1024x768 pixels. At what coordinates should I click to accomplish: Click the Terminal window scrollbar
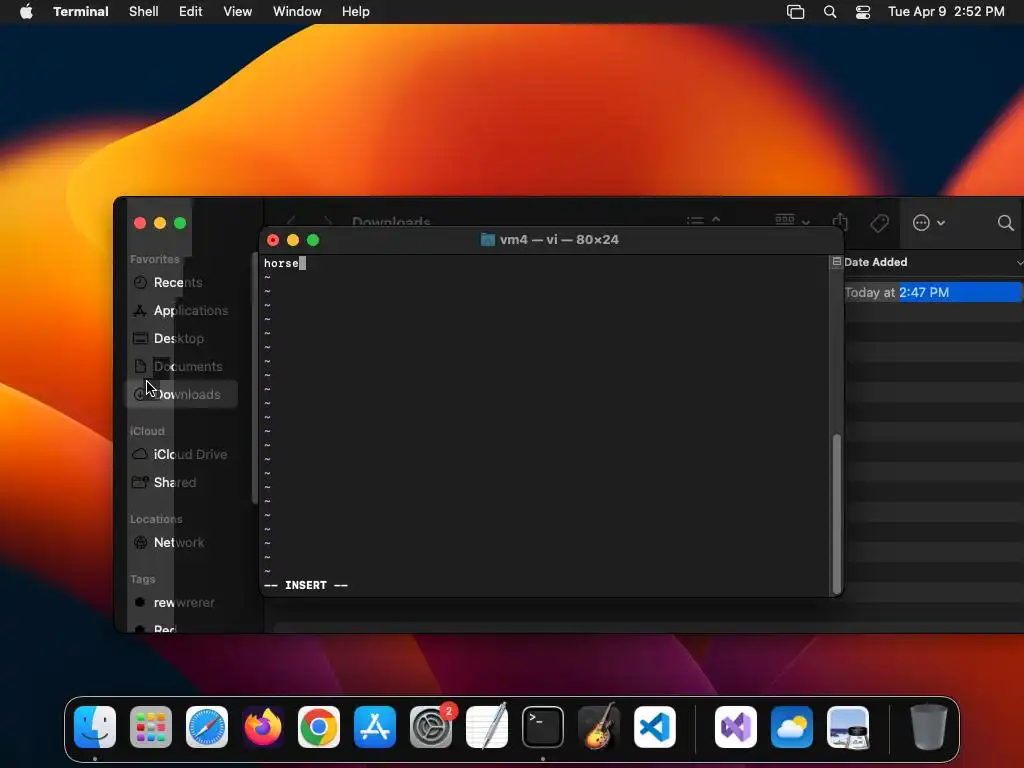[837, 513]
